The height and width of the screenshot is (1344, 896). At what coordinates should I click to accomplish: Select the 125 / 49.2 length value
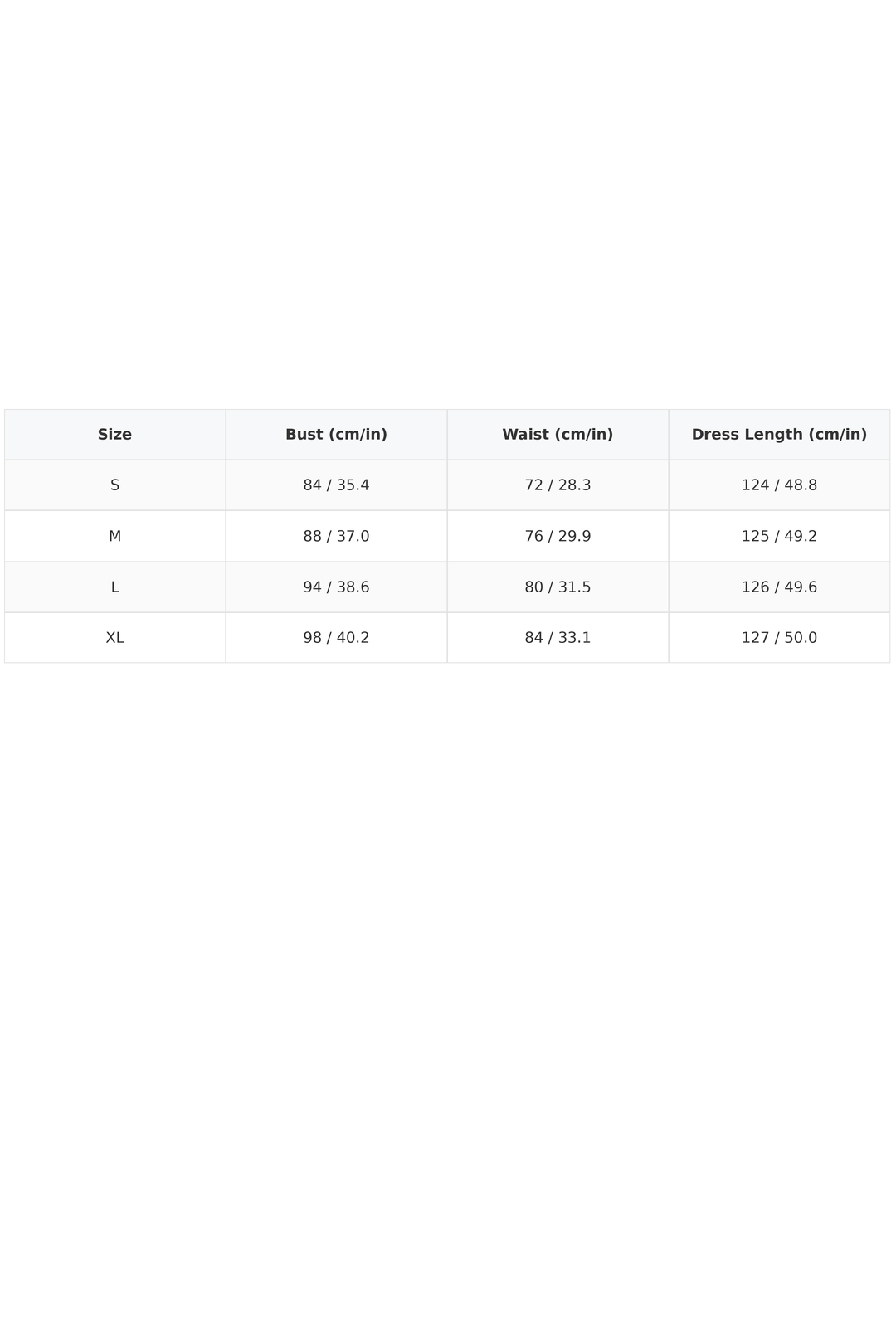[779, 537]
